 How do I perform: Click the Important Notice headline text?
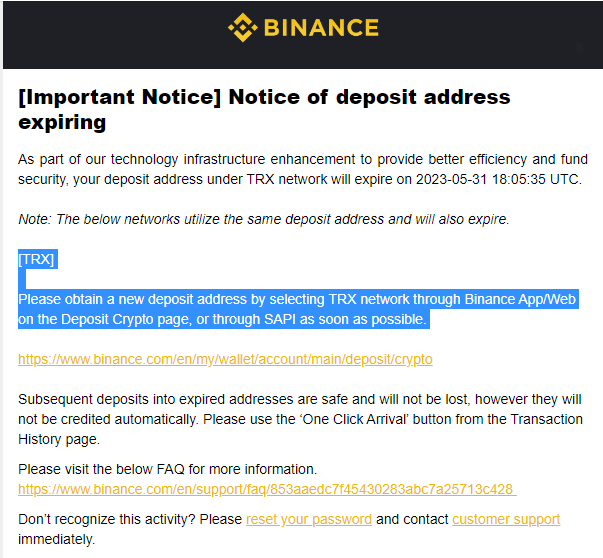[x=264, y=109]
